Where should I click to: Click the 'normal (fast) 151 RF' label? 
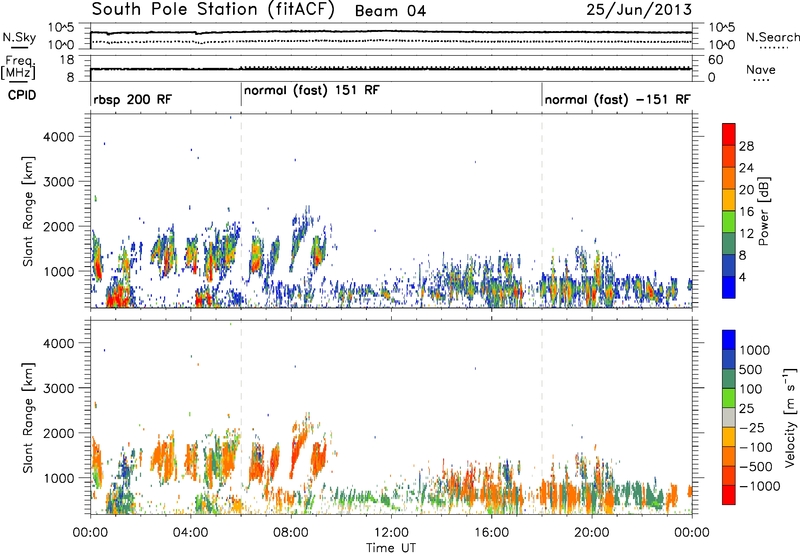tap(312, 91)
